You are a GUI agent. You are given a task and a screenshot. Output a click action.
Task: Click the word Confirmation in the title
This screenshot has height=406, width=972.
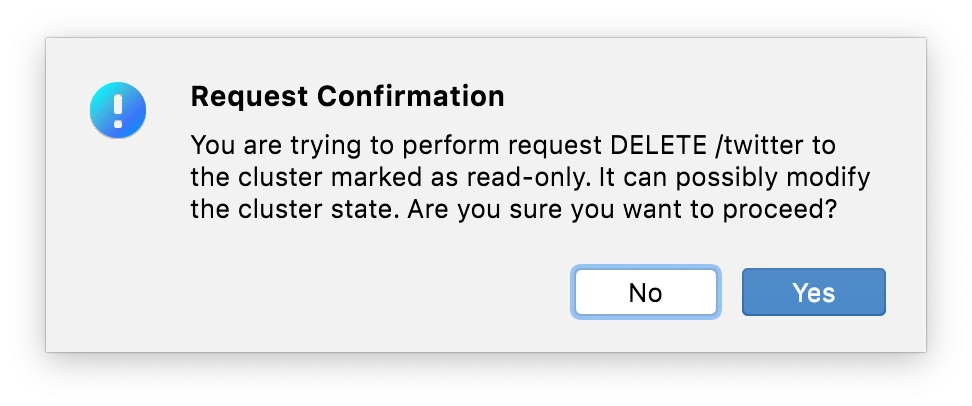pyautogui.click(x=410, y=96)
